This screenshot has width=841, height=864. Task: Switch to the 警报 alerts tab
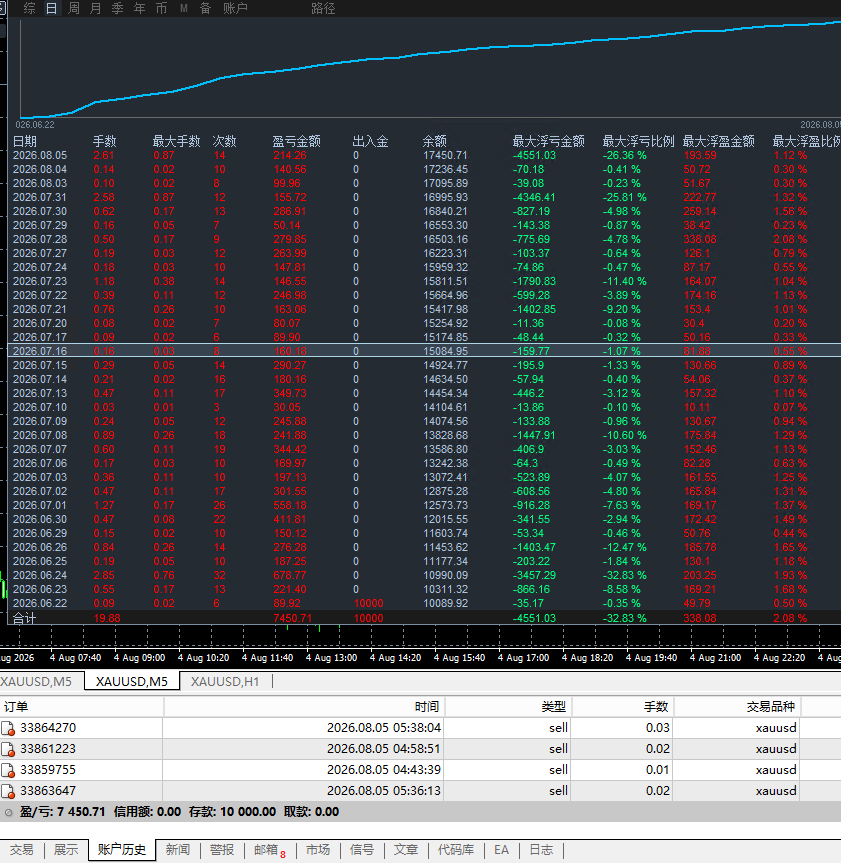click(222, 850)
